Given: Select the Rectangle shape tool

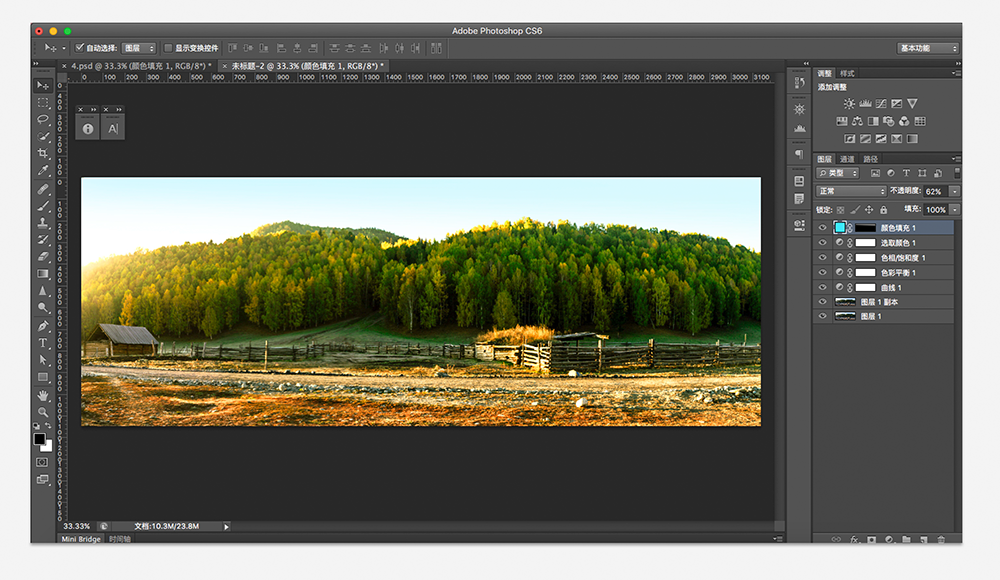Looking at the screenshot, I should 43,377.
